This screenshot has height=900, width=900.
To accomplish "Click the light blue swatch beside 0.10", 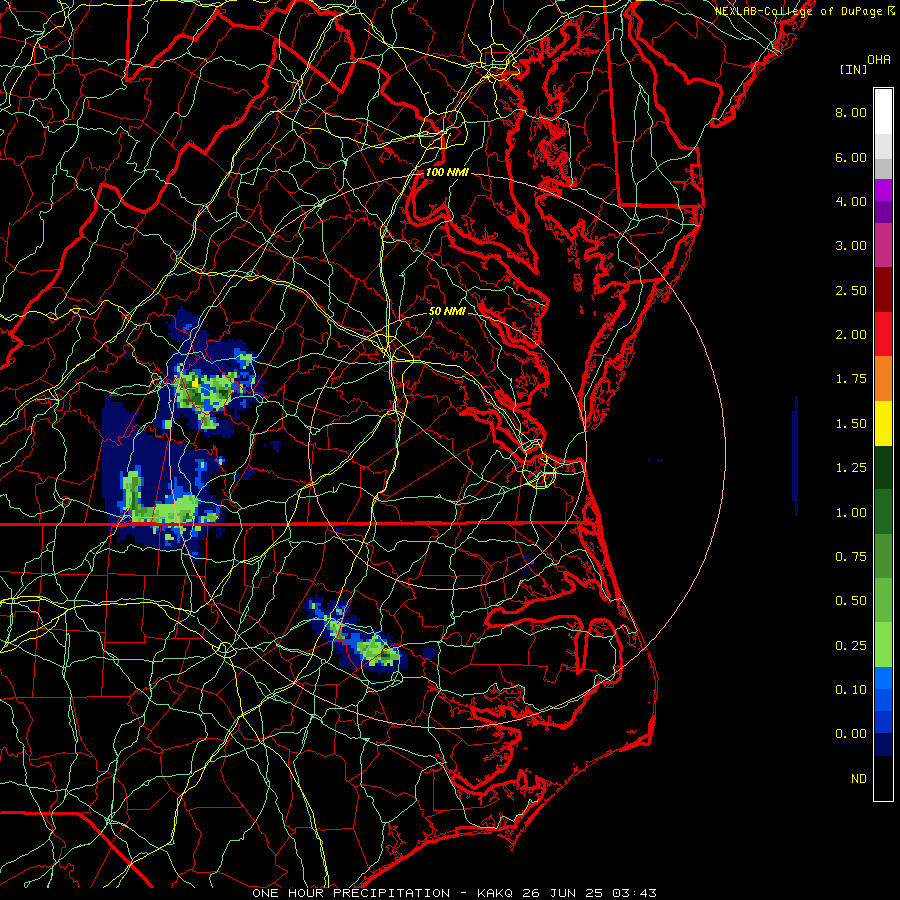I will pyautogui.click(x=883, y=678).
